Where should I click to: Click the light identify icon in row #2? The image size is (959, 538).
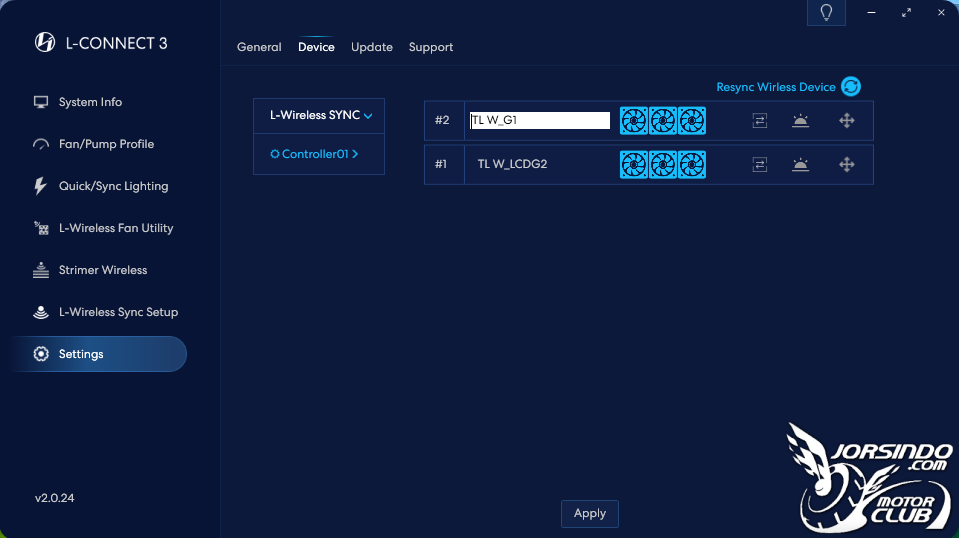pyautogui.click(x=800, y=120)
